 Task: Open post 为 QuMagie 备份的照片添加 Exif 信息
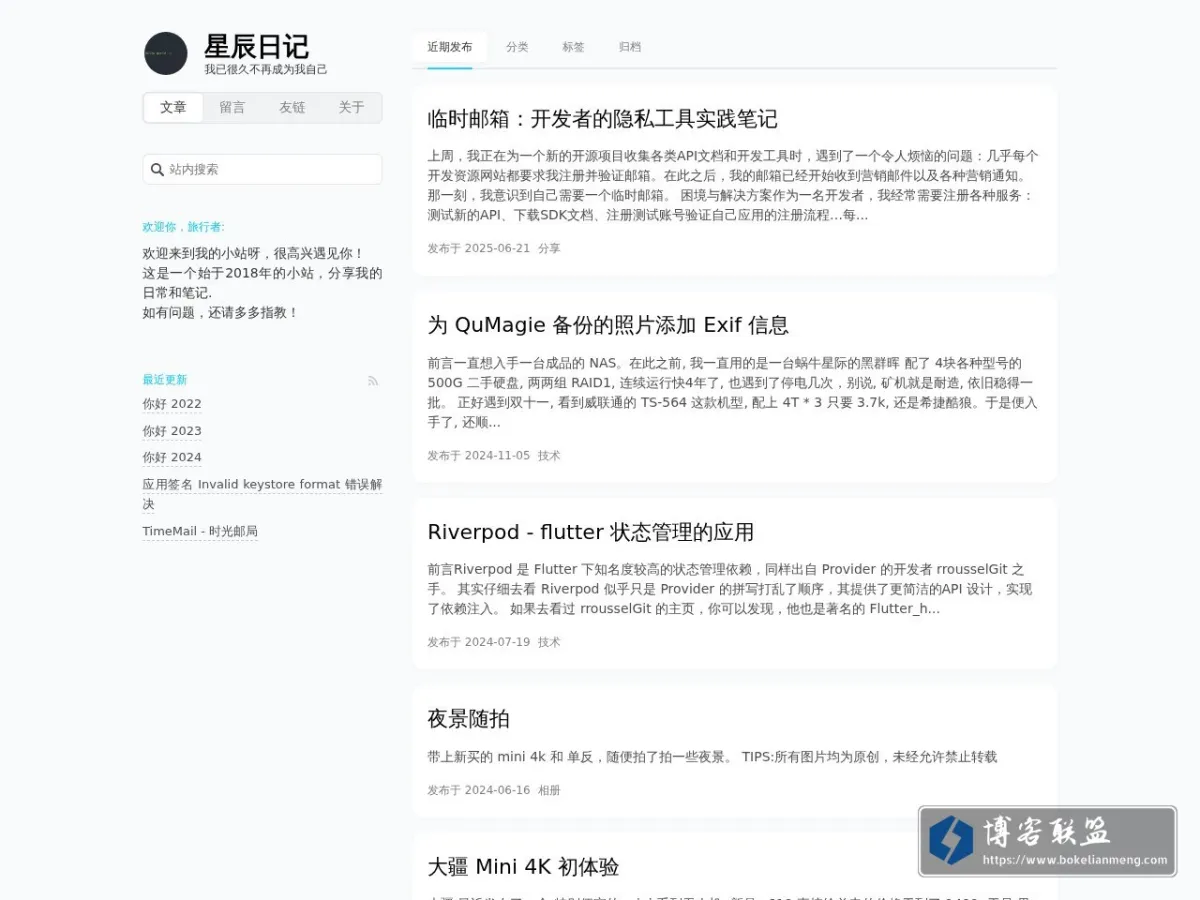(x=608, y=325)
